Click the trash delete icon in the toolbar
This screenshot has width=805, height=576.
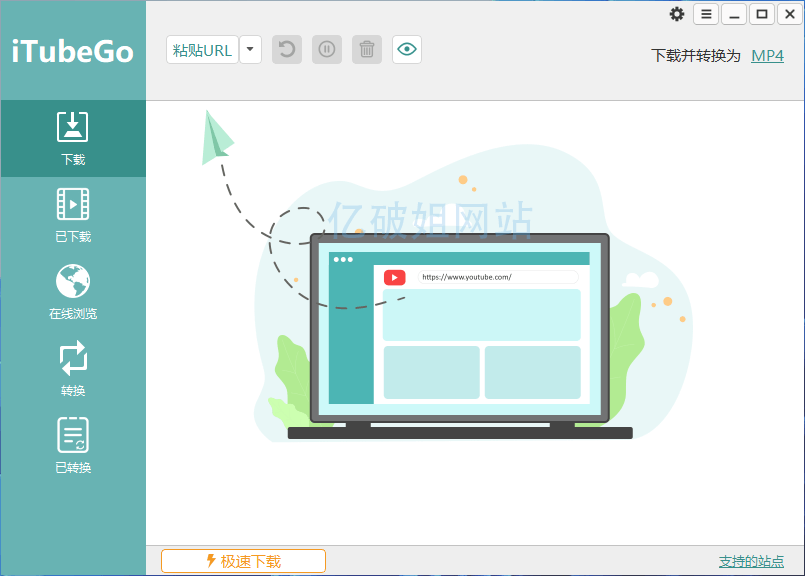367,50
